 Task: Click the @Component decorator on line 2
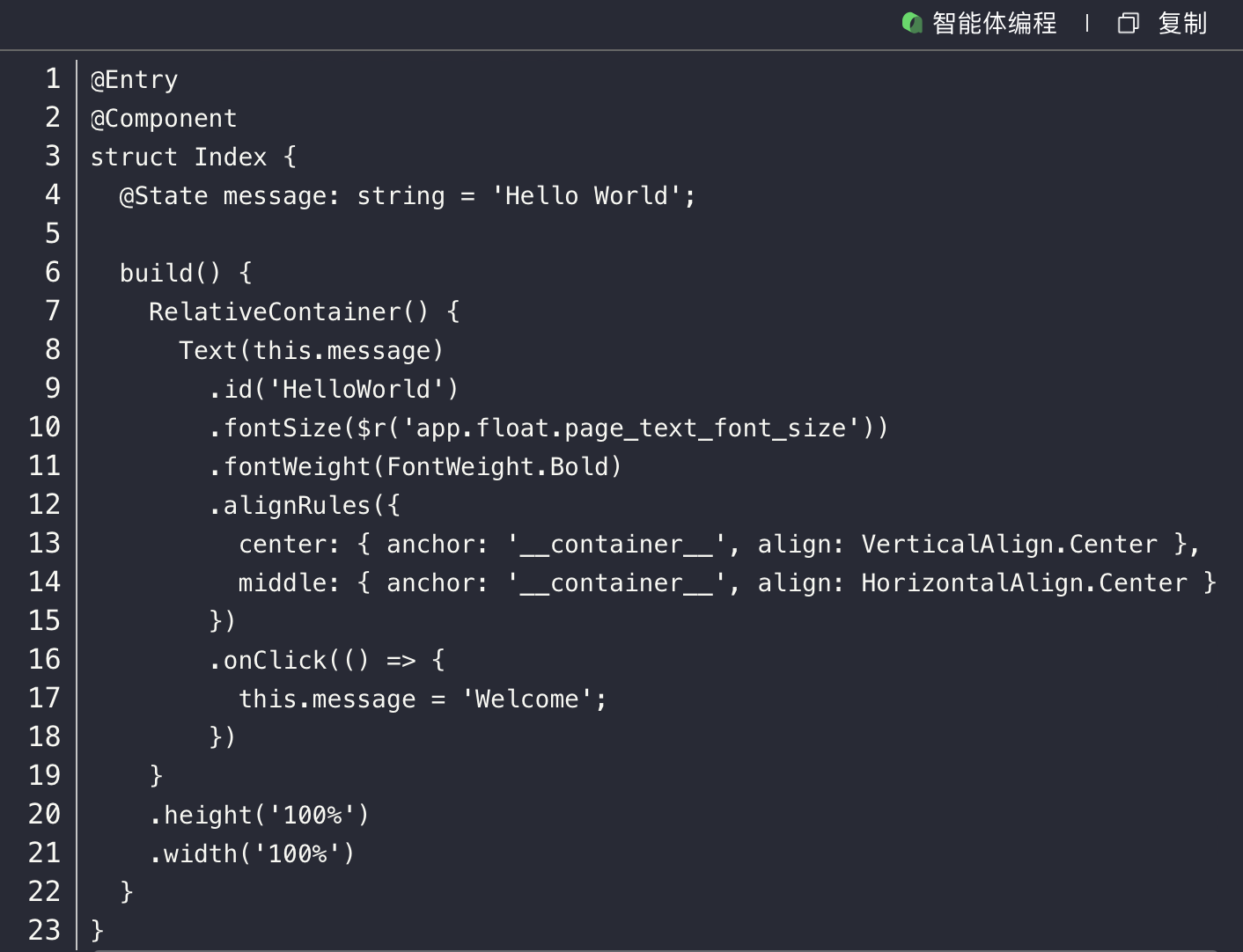click(x=164, y=119)
